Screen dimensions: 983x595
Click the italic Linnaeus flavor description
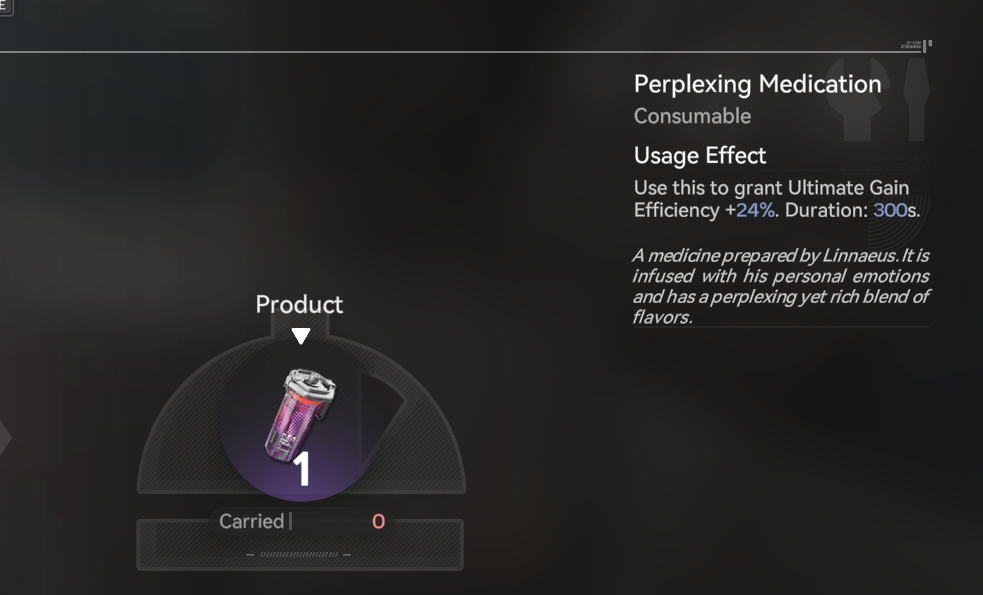pos(781,286)
